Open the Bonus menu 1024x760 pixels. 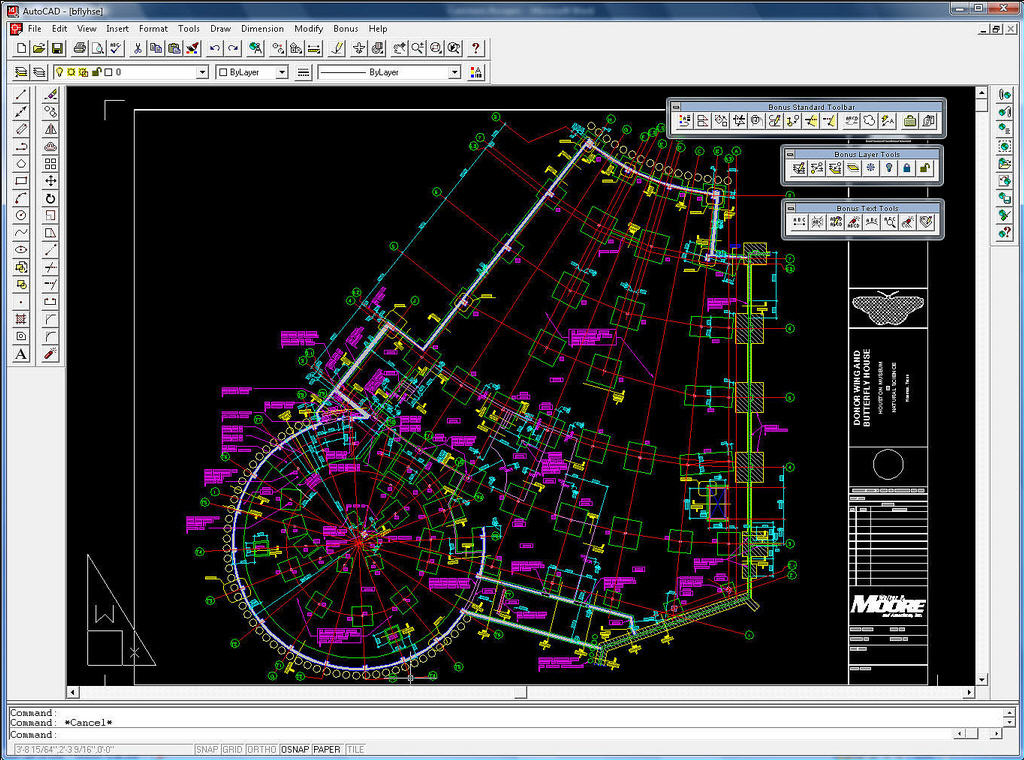(345, 29)
